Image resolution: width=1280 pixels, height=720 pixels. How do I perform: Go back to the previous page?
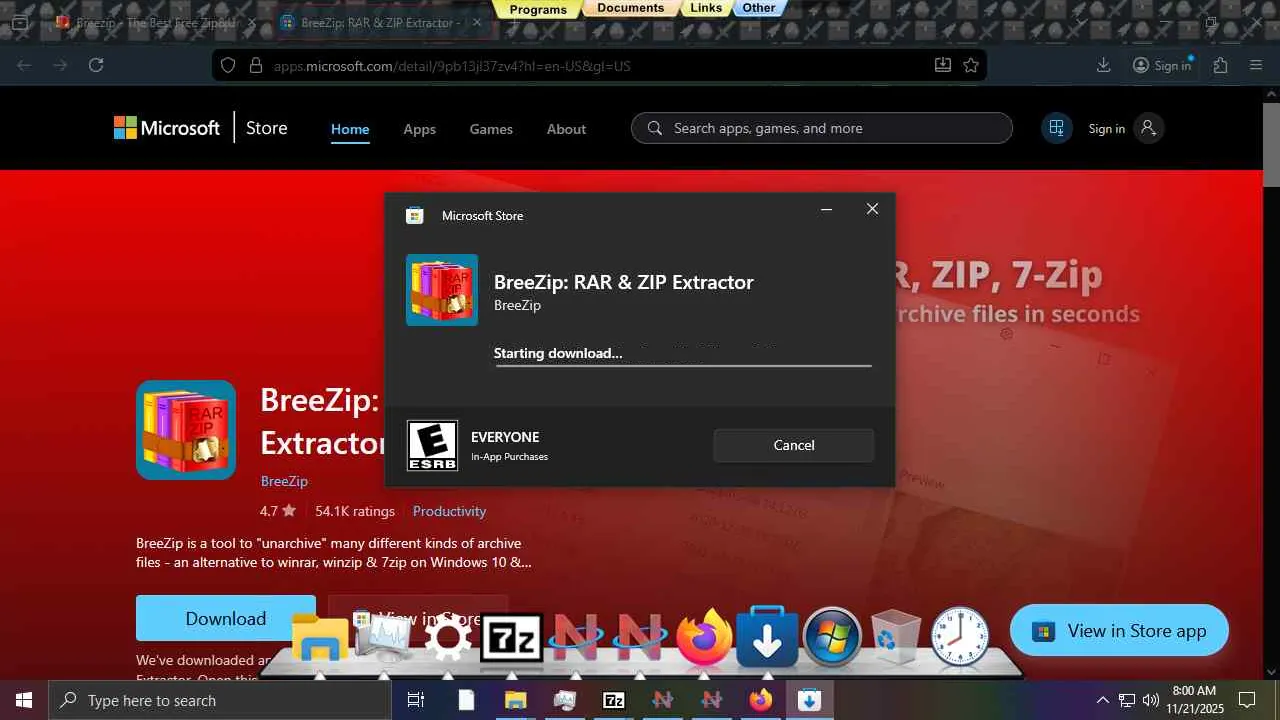24,65
